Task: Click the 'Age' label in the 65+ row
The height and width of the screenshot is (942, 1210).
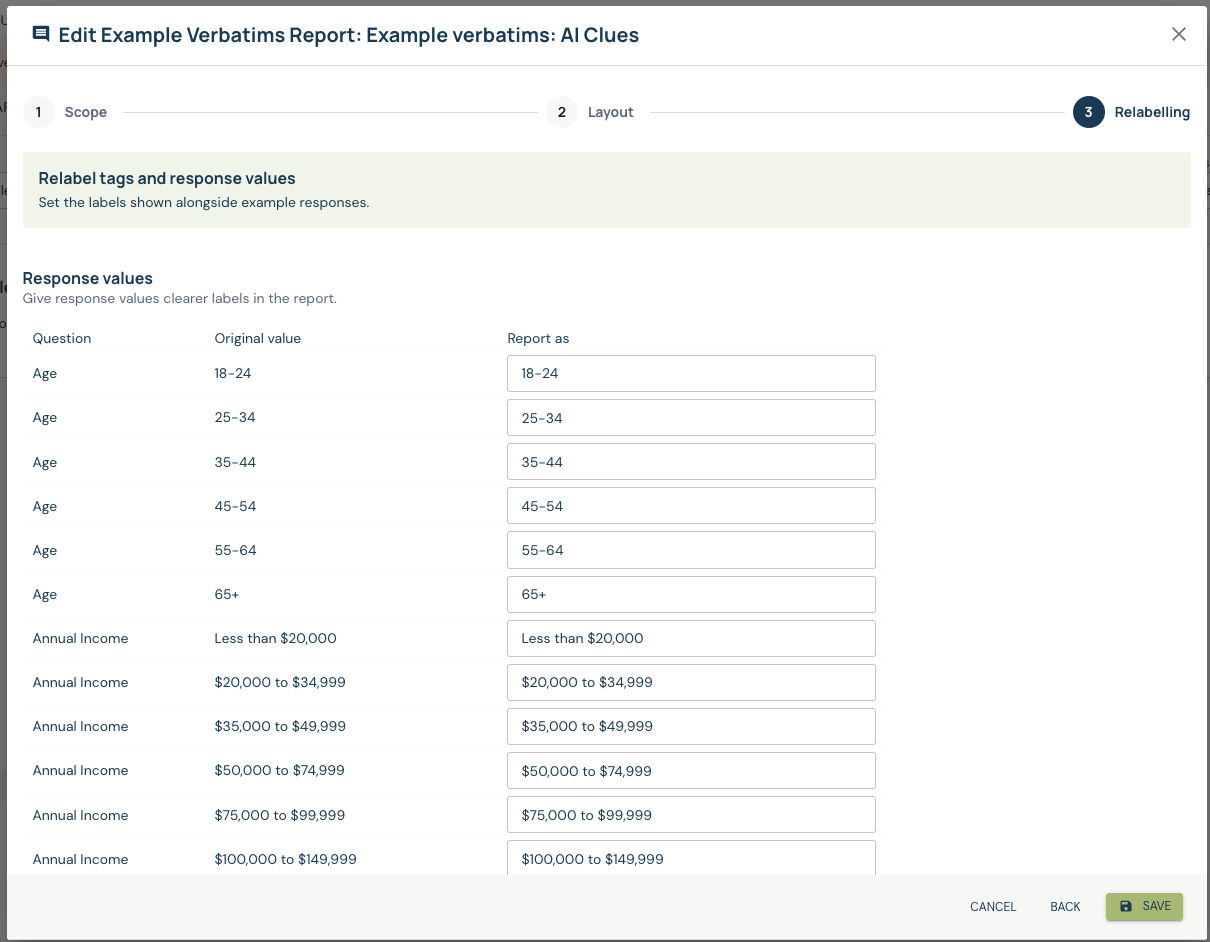Action: 45,594
